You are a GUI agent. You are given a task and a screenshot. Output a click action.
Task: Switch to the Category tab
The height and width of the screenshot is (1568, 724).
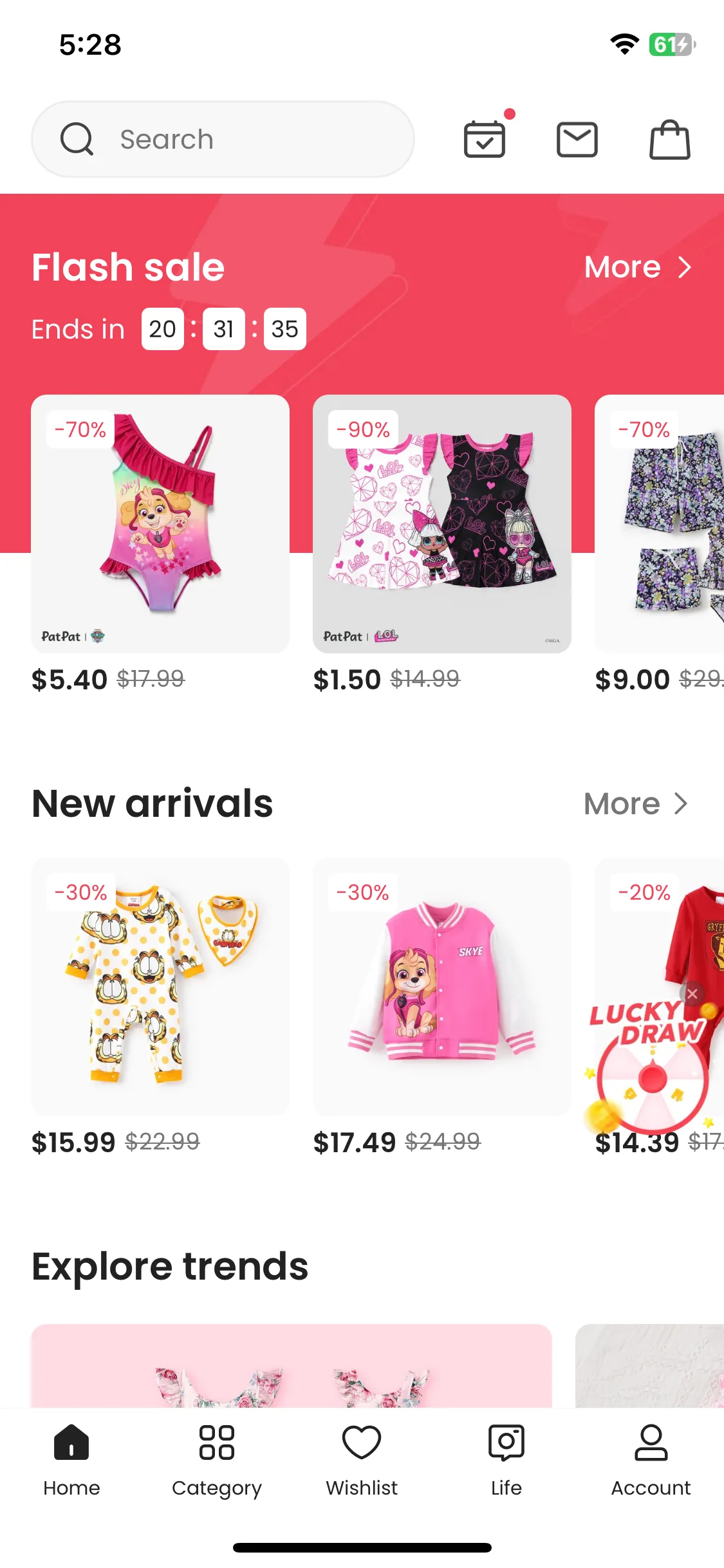[217, 1460]
